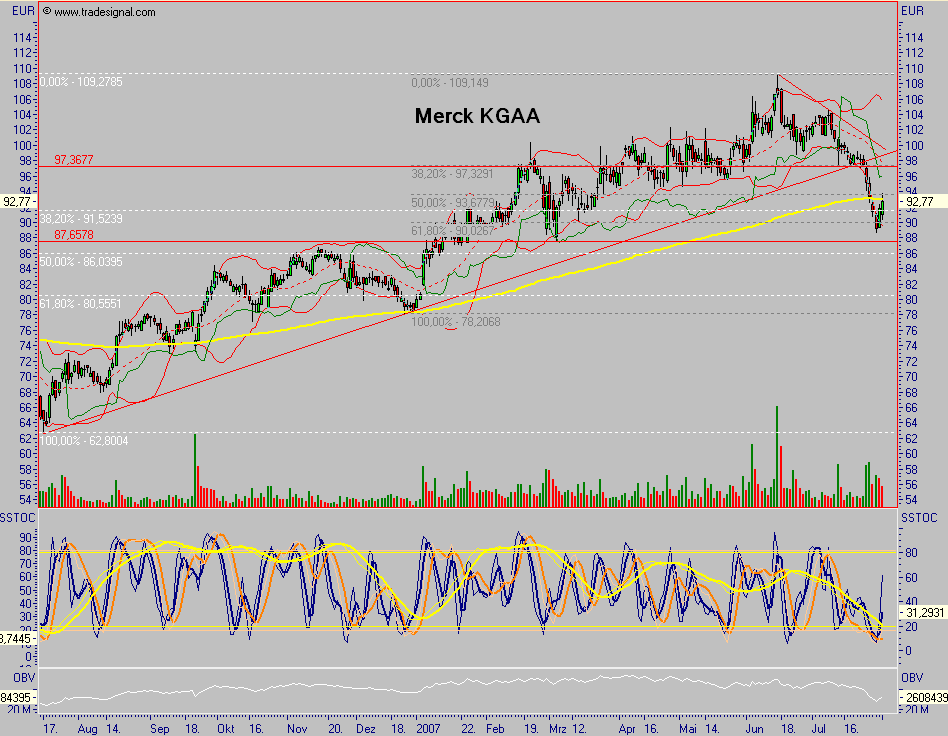948x736 pixels.
Task: Click the "38,20% - 91,5239" retracement label
Action: point(81,219)
